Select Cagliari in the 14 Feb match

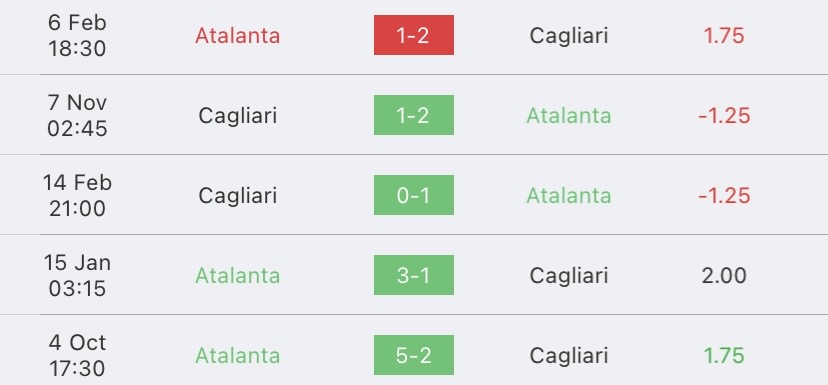(238, 195)
